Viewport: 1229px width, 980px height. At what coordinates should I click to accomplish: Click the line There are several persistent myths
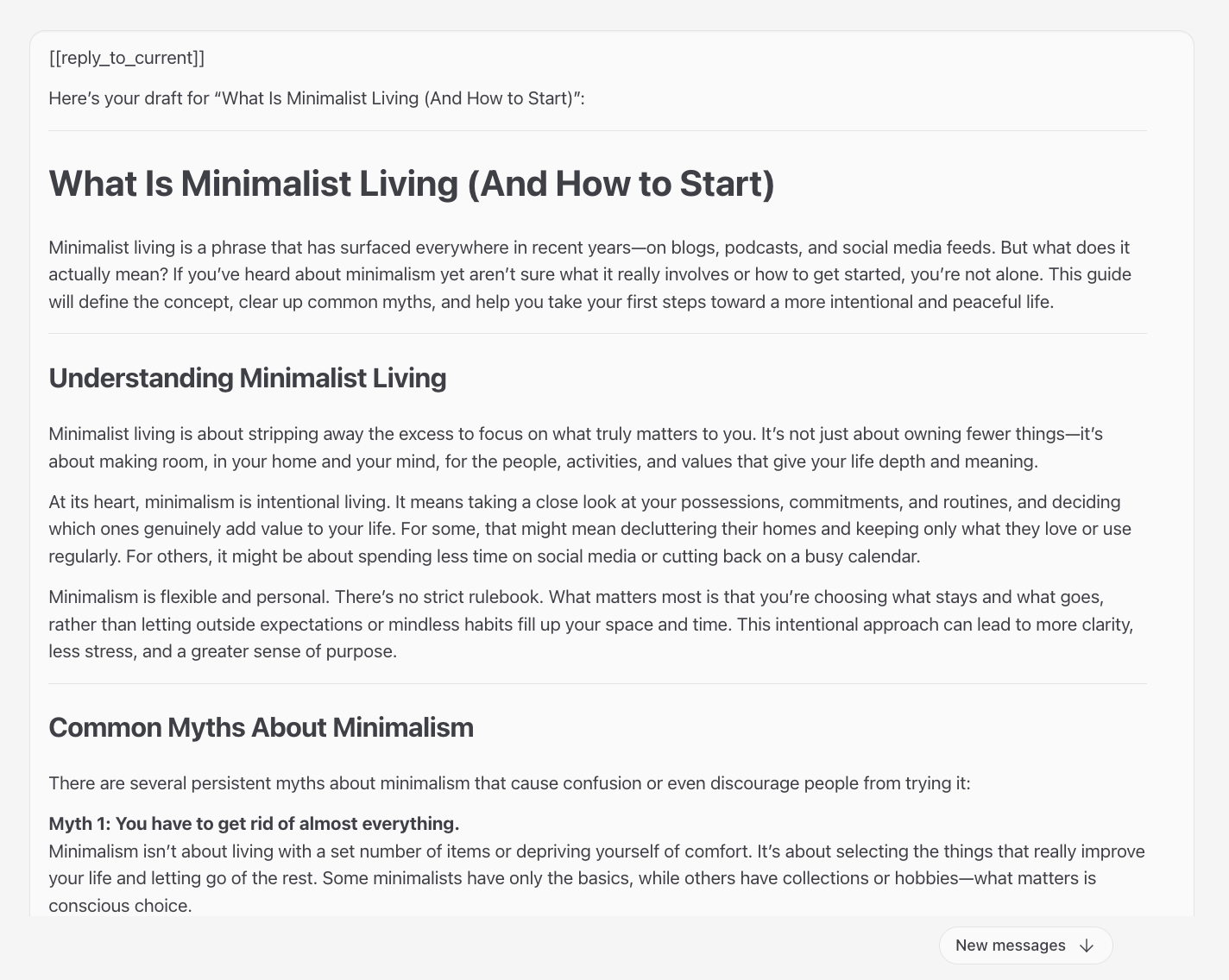(510, 783)
